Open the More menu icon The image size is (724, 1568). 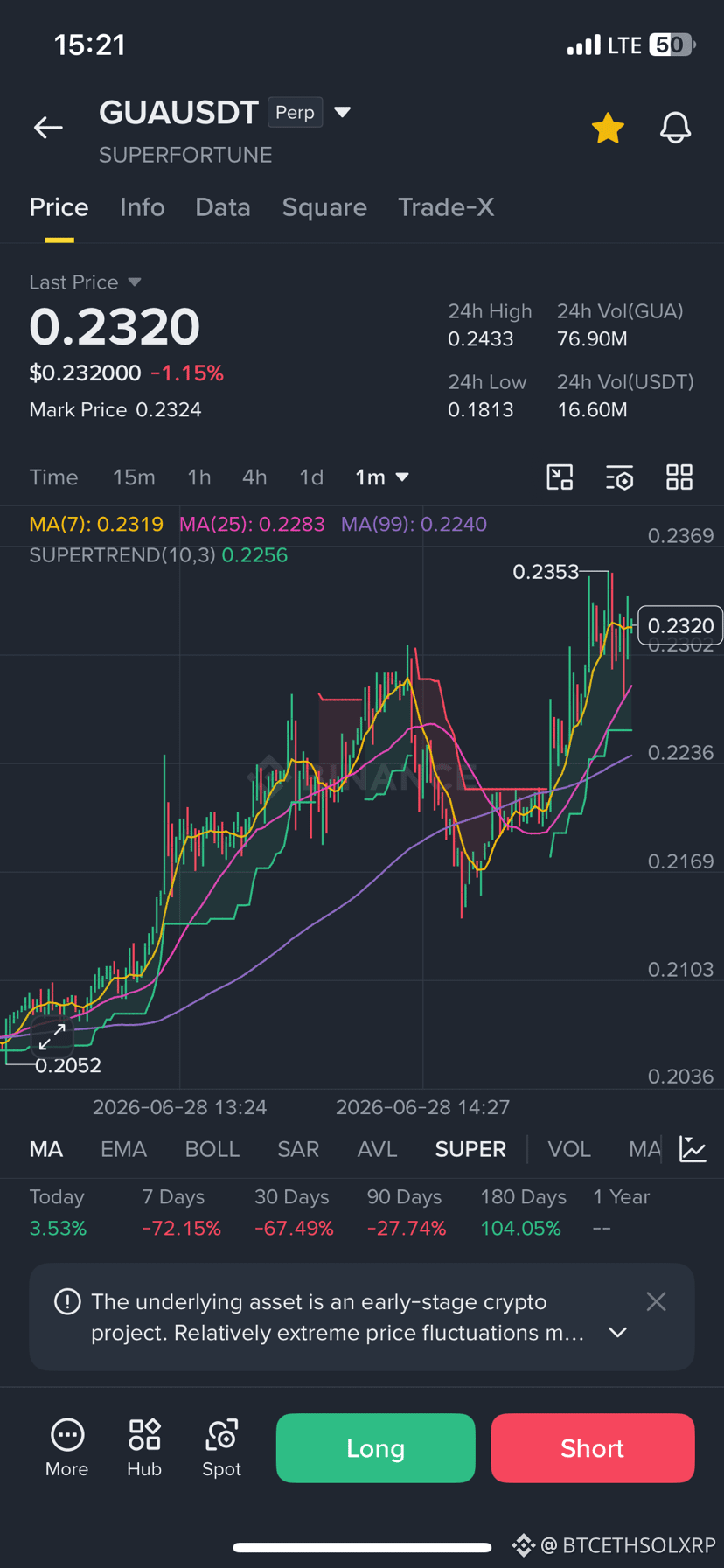click(67, 1448)
